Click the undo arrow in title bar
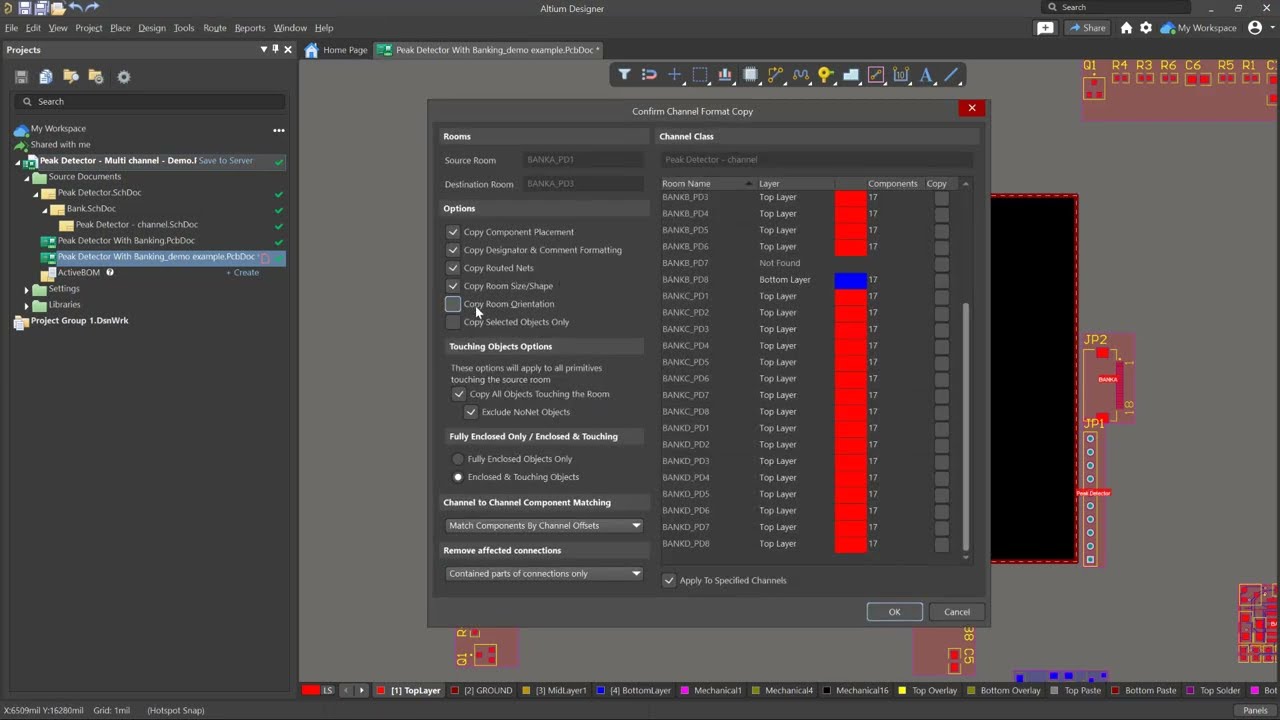 [x=75, y=8]
